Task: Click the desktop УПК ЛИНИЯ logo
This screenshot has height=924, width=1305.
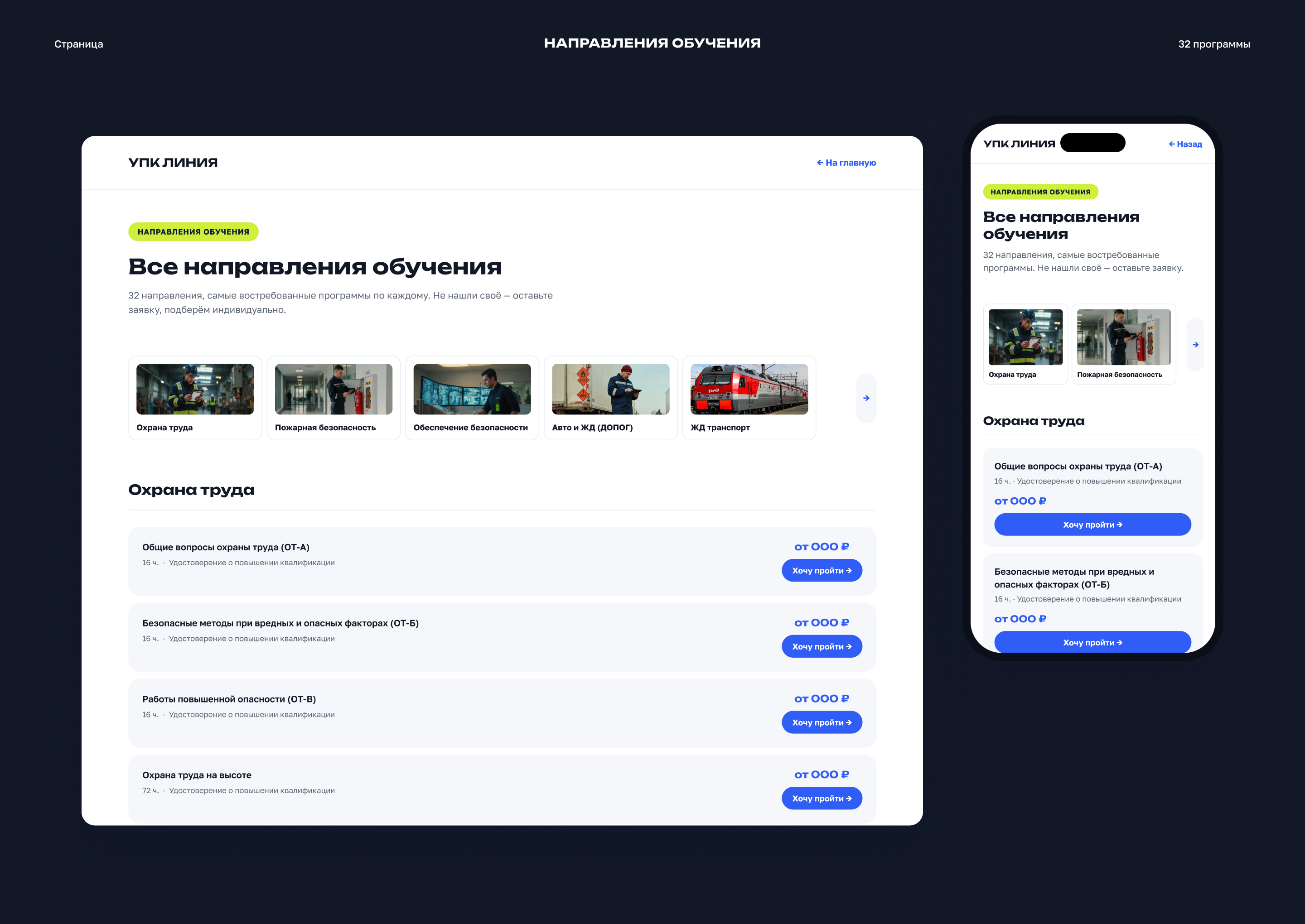Action: click(173, 163)
